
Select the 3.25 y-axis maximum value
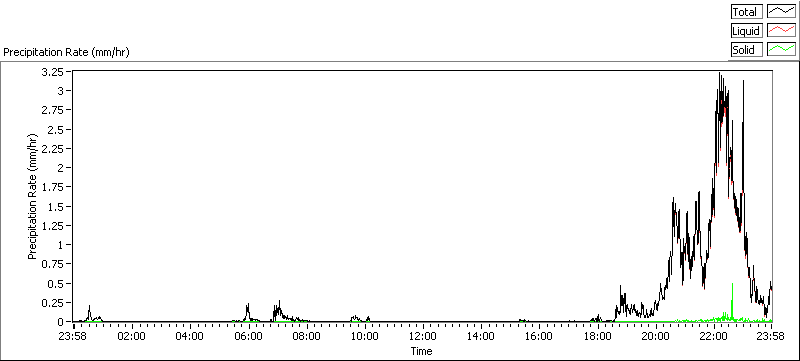[54, 72]
